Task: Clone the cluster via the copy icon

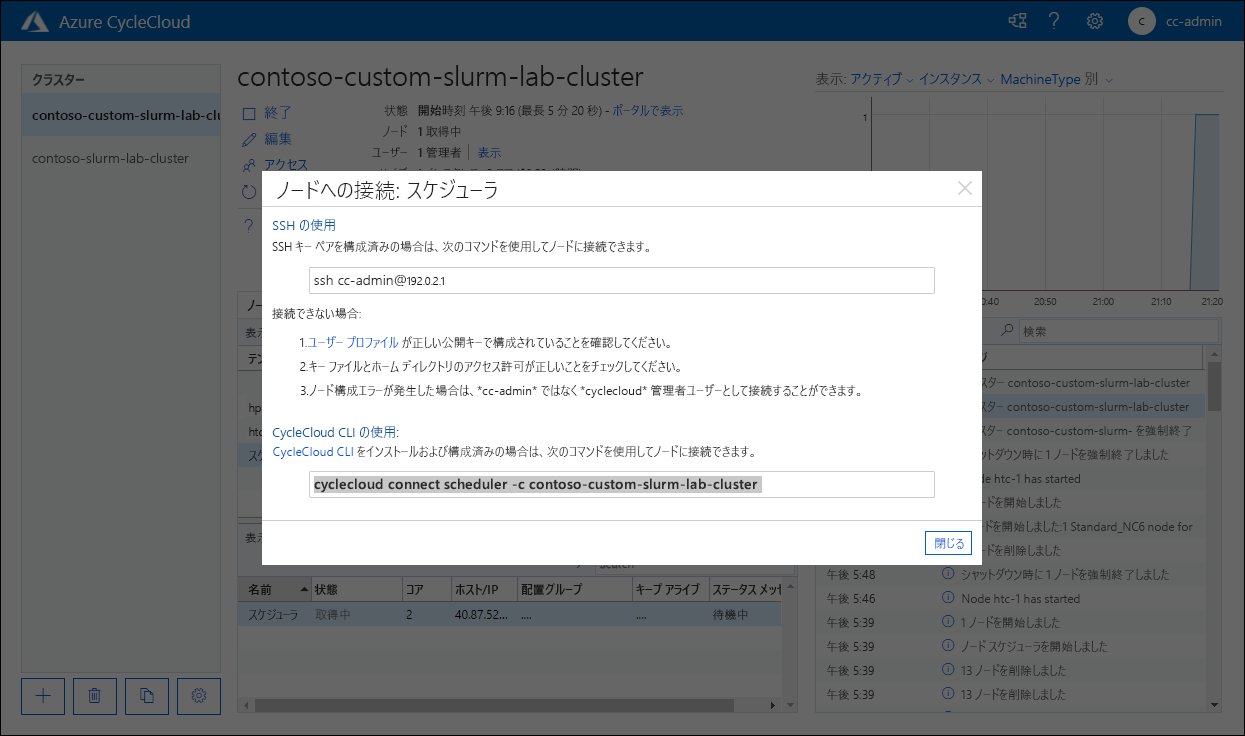Action: [x=146, y=696]
